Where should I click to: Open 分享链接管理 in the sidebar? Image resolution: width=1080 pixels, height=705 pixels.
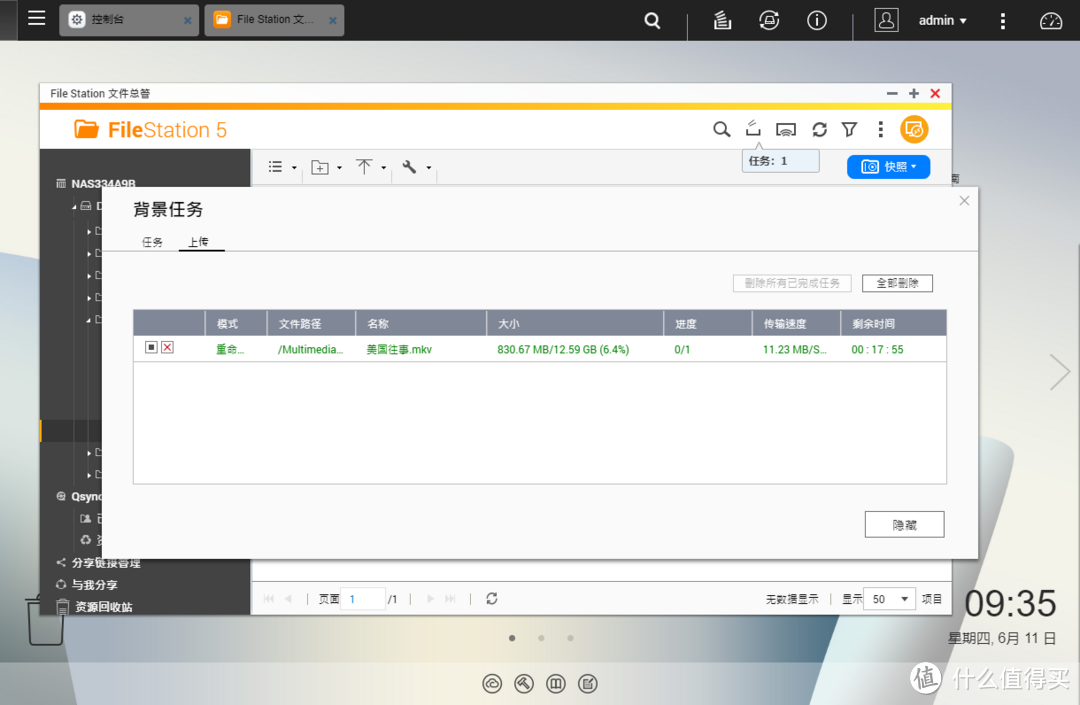click(x=105, y=562)
